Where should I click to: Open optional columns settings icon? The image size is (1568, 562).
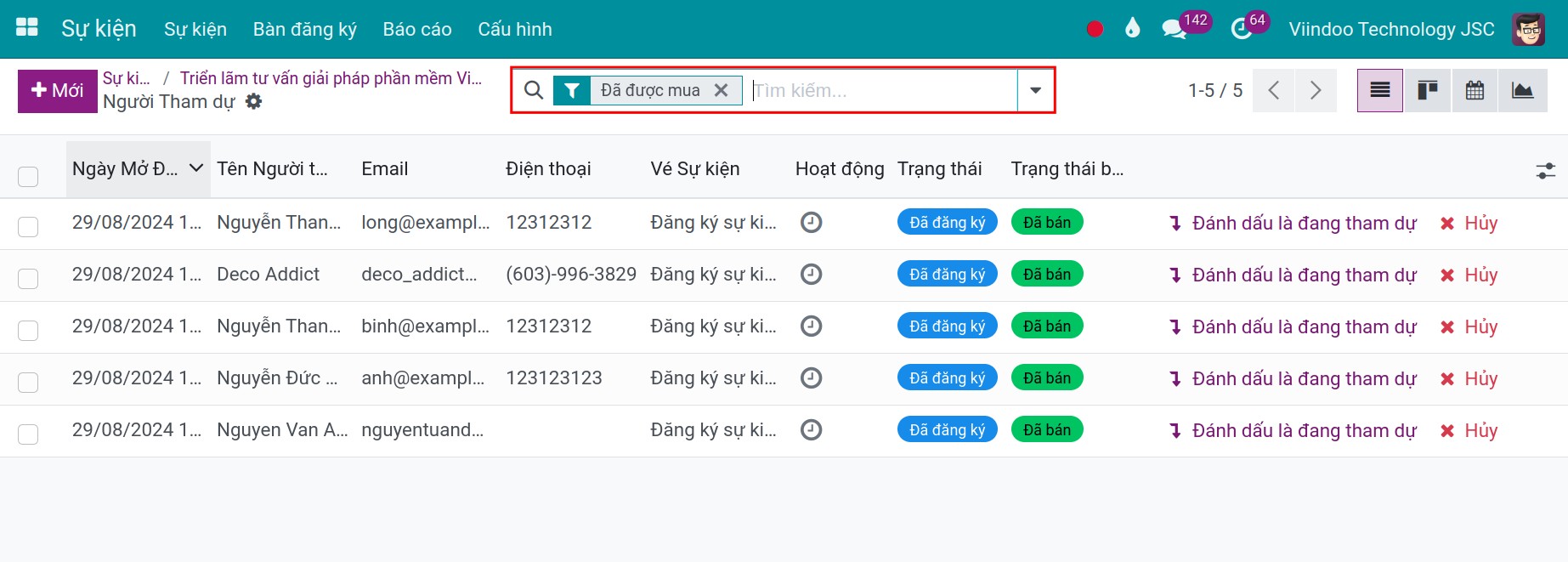(x=1546, y=171)
